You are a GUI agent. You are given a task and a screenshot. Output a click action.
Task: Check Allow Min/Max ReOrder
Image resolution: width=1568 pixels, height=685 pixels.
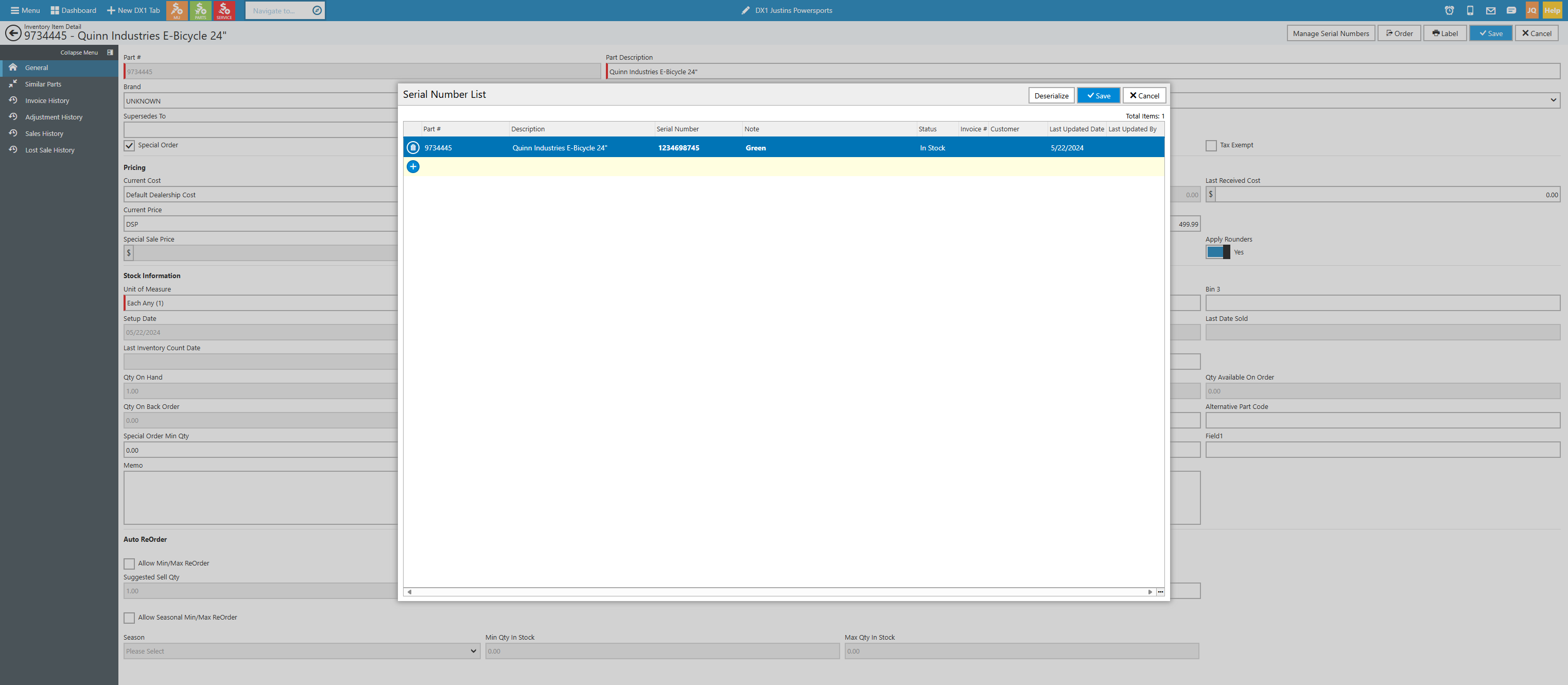coord(129,564)
